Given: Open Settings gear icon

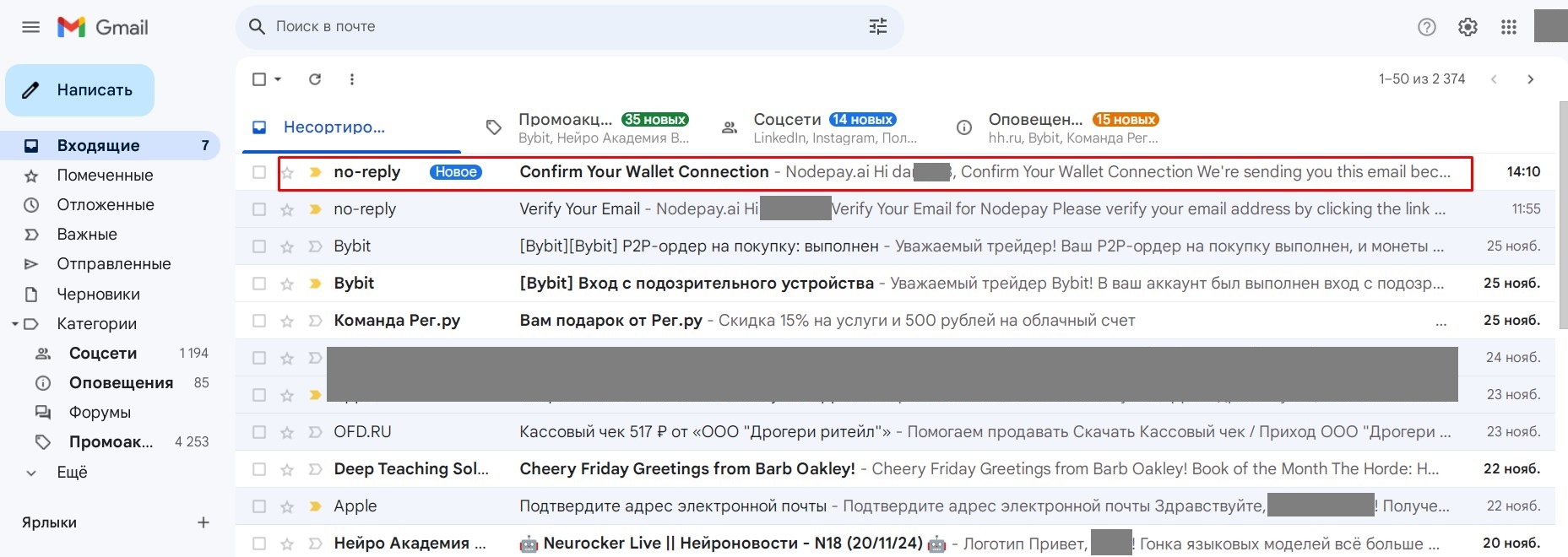Looking at the screenshot, I should (x=1468, y=27).
